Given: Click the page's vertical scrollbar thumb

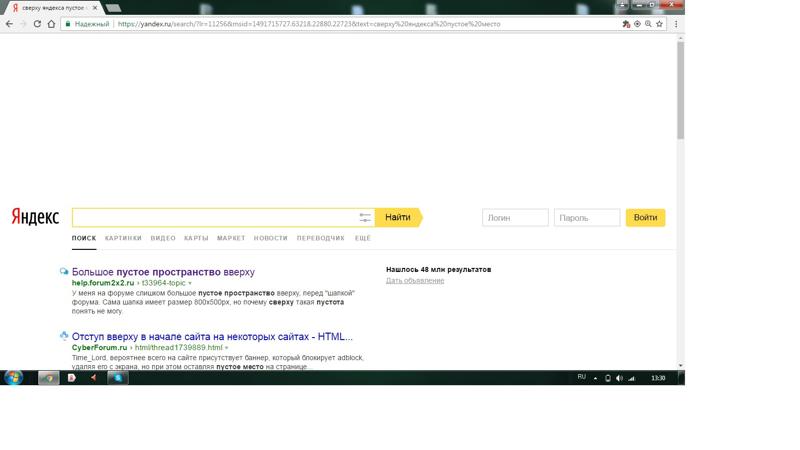Looking at the screenshot, I should (681, 90).
